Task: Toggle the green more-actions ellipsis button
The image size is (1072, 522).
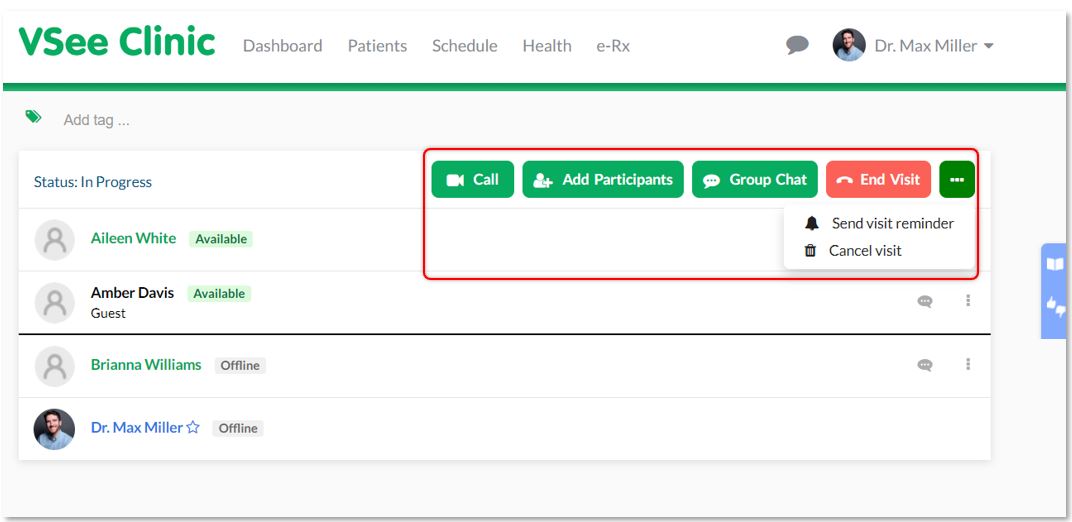Action: pos(957,180)
